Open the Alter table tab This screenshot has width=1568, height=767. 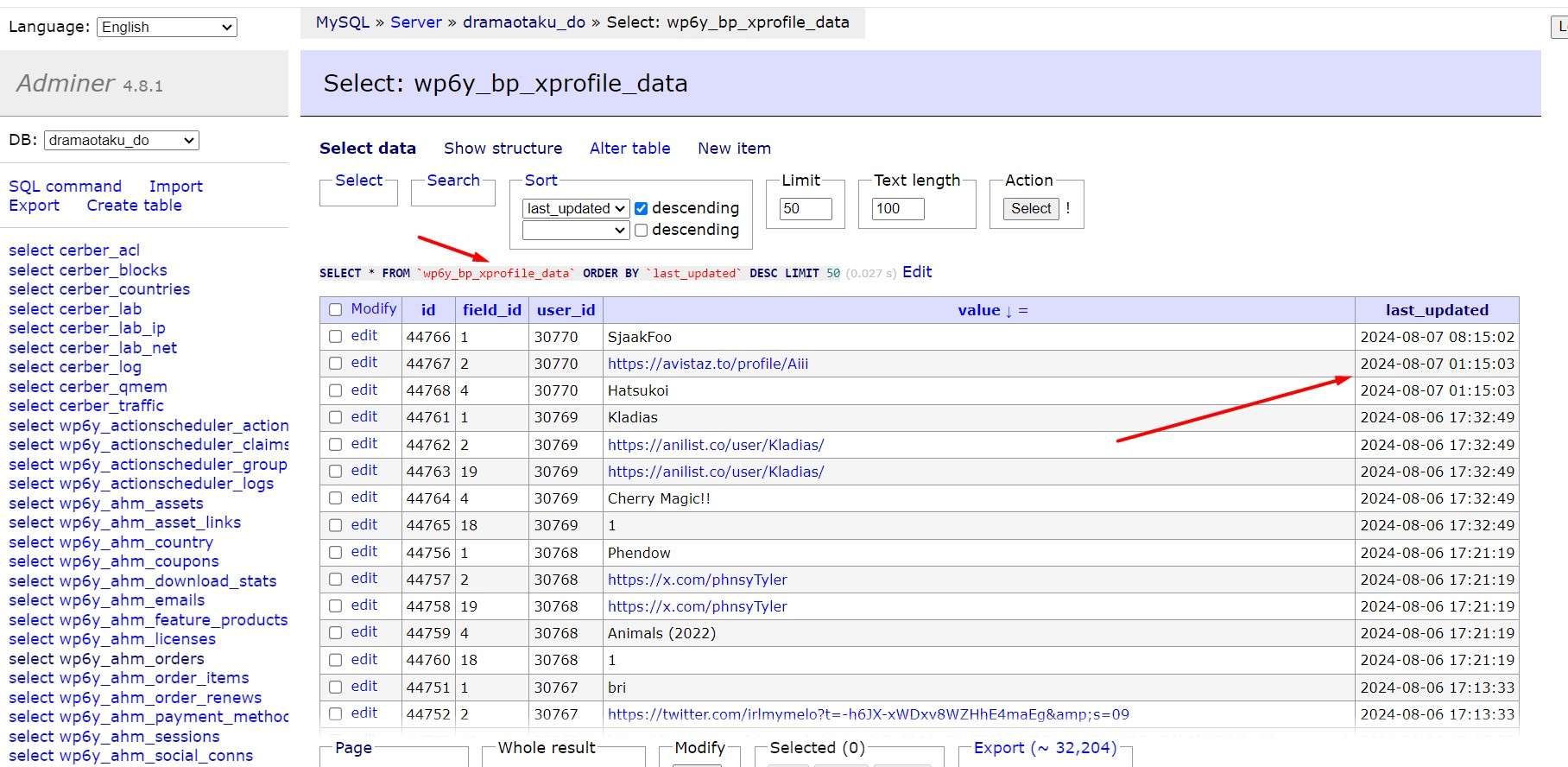(629, 149)
